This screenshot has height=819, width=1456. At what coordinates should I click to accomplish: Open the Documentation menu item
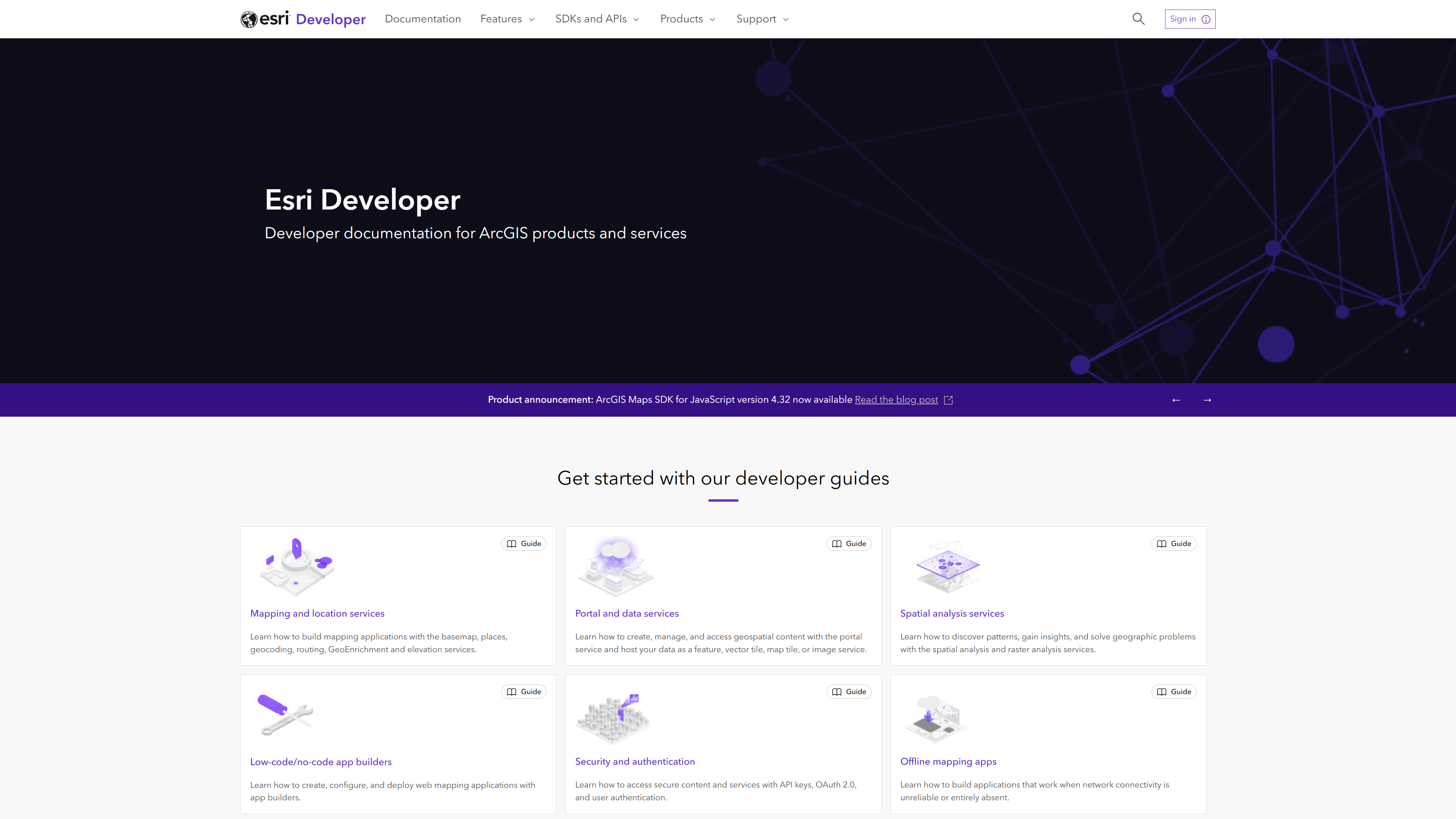[423, 19]
